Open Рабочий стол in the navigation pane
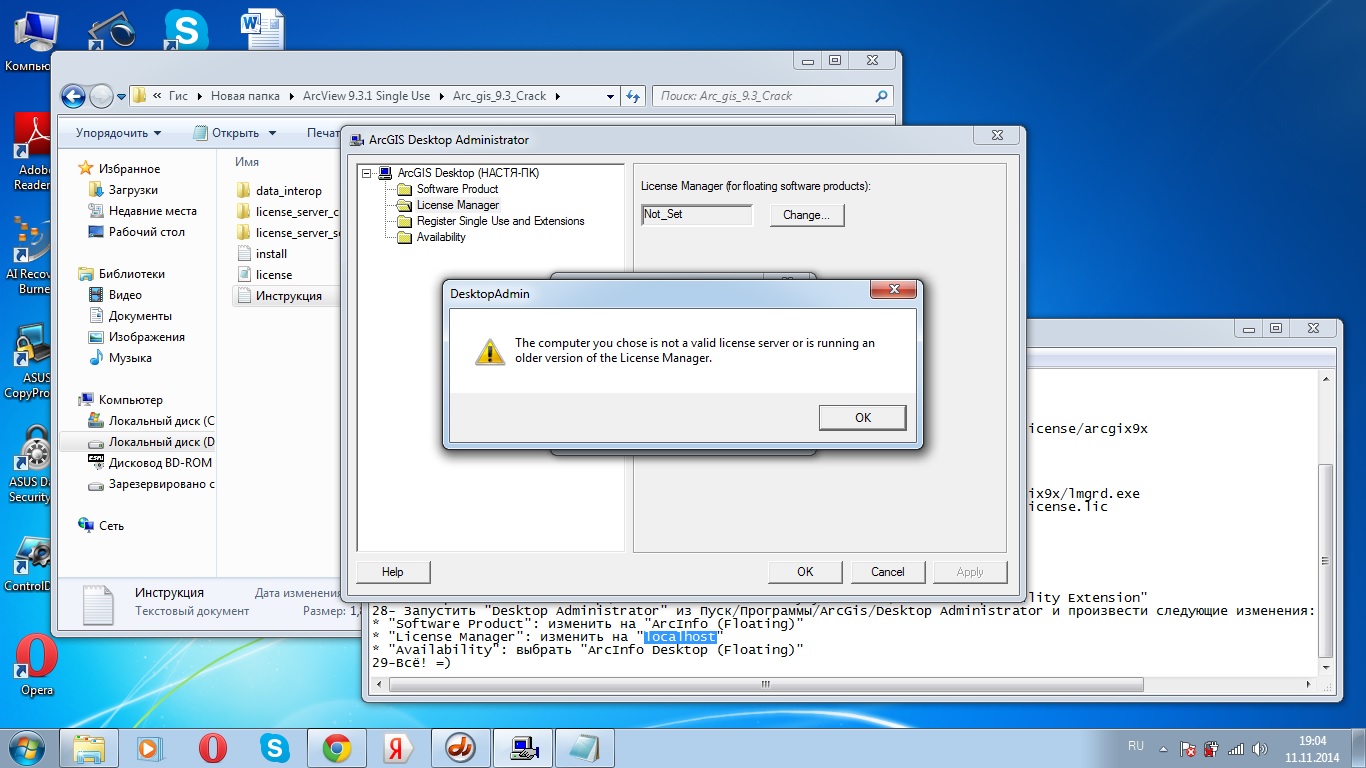Viewport: 1366px width, 768px height. pos(146,232)
